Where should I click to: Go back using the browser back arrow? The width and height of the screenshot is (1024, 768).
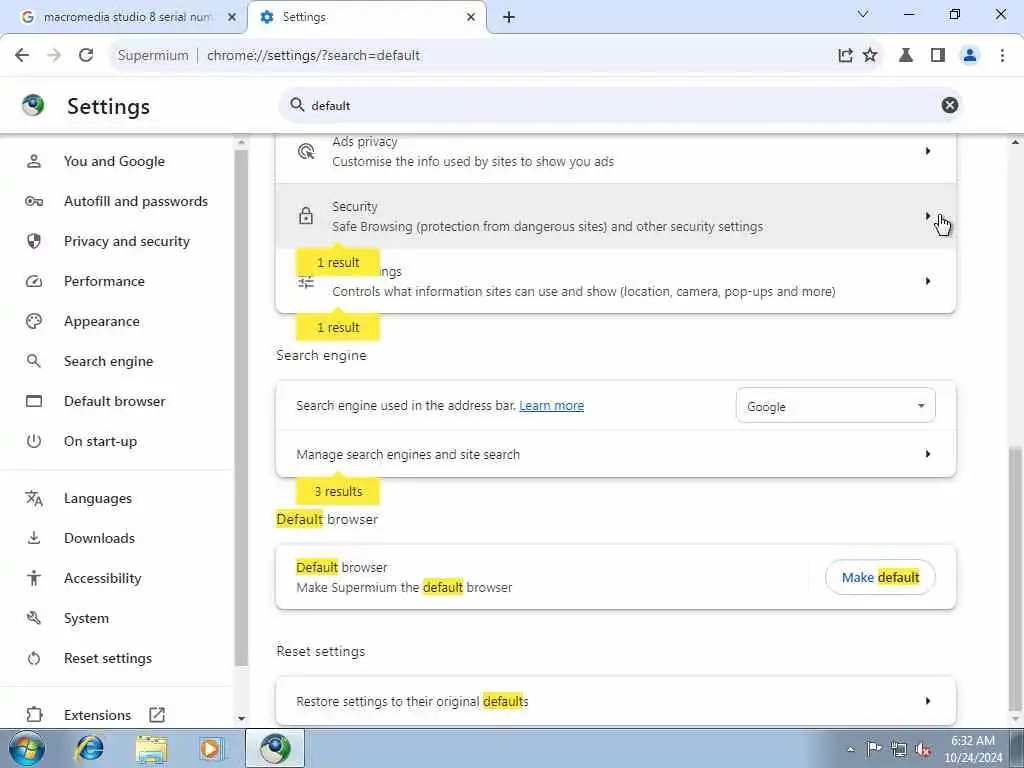coord(22,56)
